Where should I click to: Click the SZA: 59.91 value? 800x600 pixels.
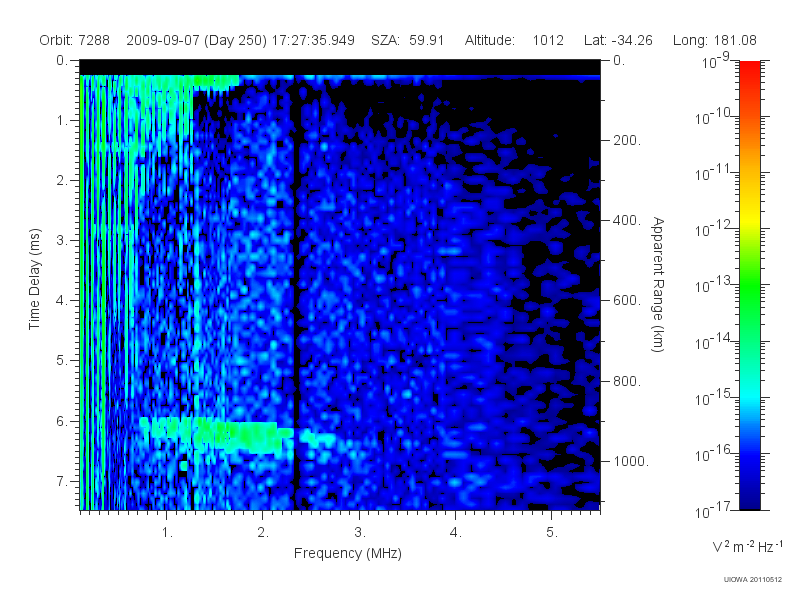point(408,40)
